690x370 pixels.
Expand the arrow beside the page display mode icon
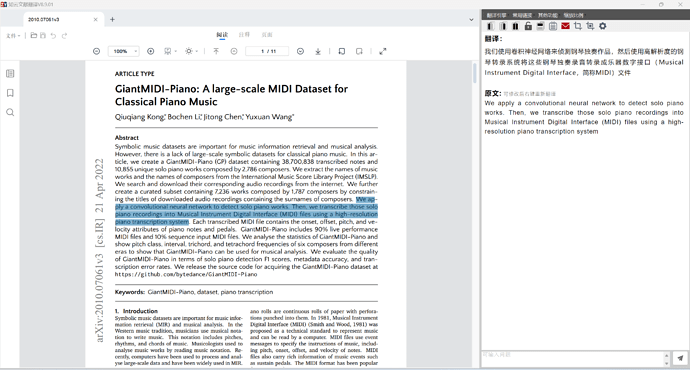(x=176, y=51)
